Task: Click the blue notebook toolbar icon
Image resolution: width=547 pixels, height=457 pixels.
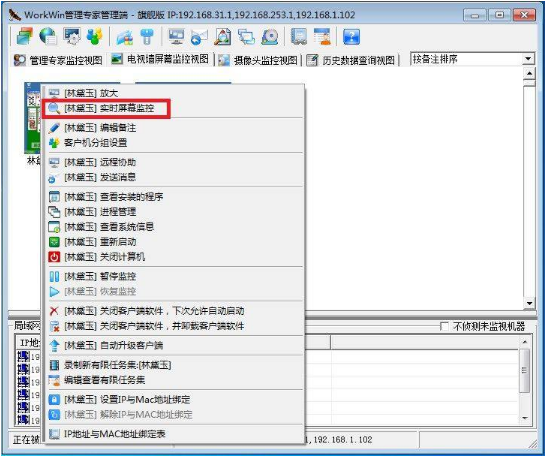Action: tap(299, 37)
